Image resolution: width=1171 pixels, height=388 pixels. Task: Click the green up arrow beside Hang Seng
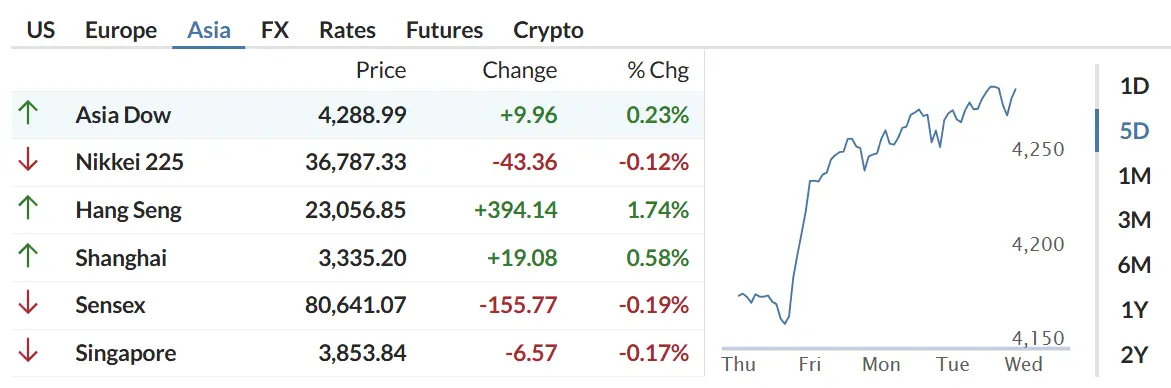28,210
